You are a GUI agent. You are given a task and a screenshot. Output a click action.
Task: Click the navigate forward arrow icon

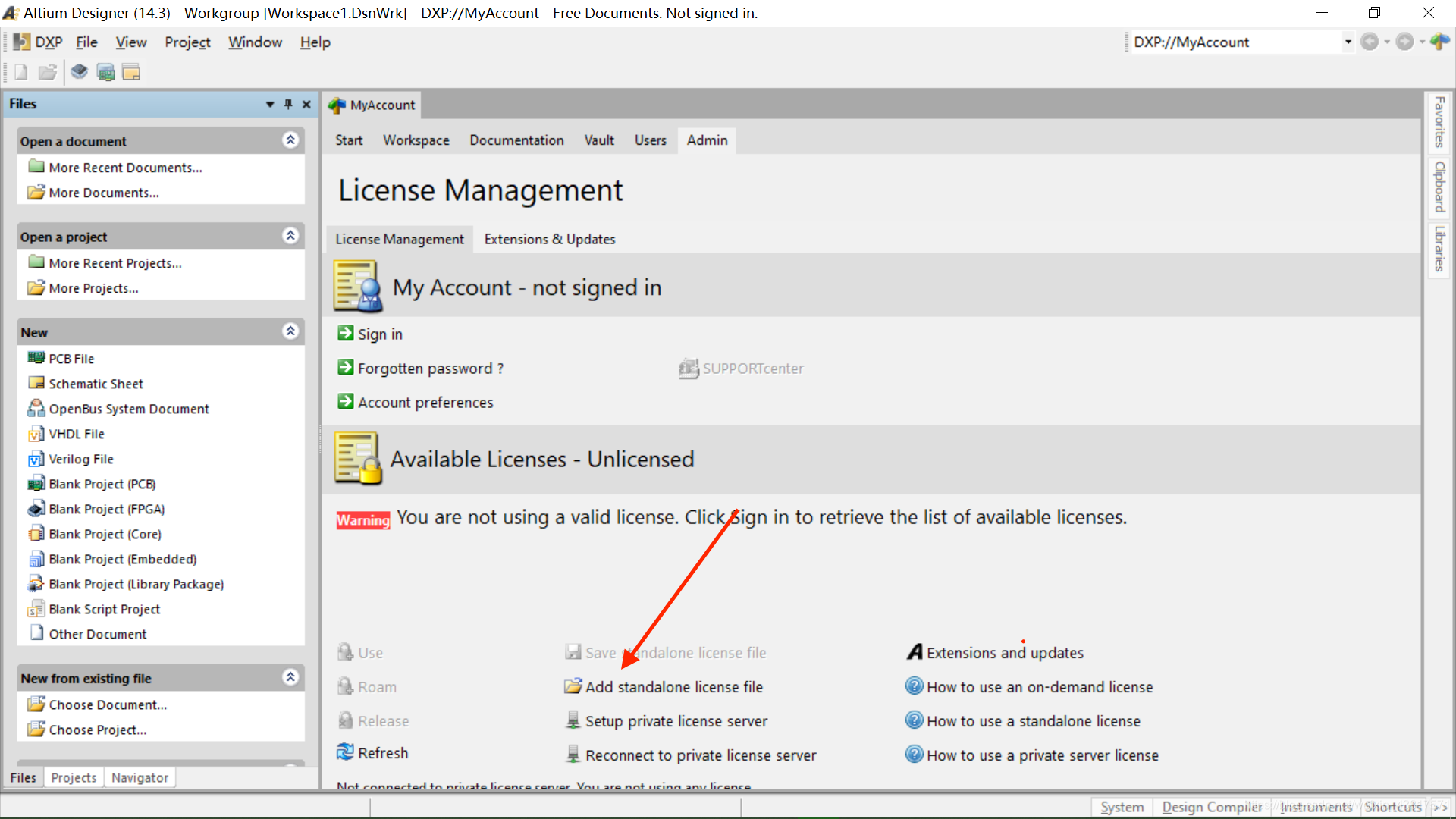[x=1404, y=42]
